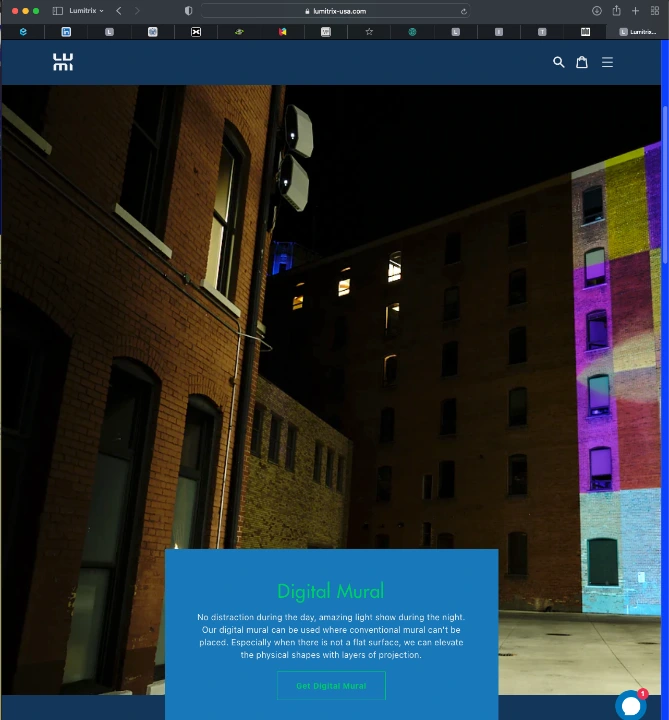
Task: Open the shopping bag cart icon
Action: [x=582, y=62]
